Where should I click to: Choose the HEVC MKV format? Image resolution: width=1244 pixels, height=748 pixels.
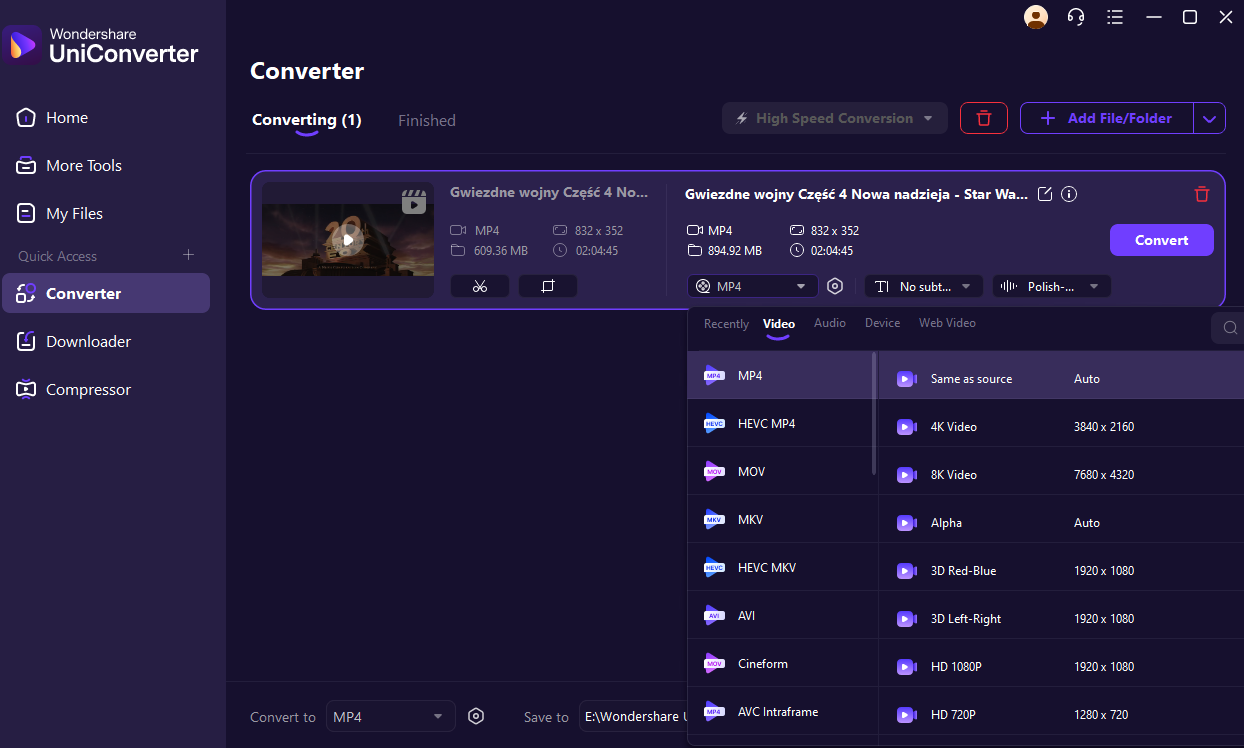click(x=780, y=567)
